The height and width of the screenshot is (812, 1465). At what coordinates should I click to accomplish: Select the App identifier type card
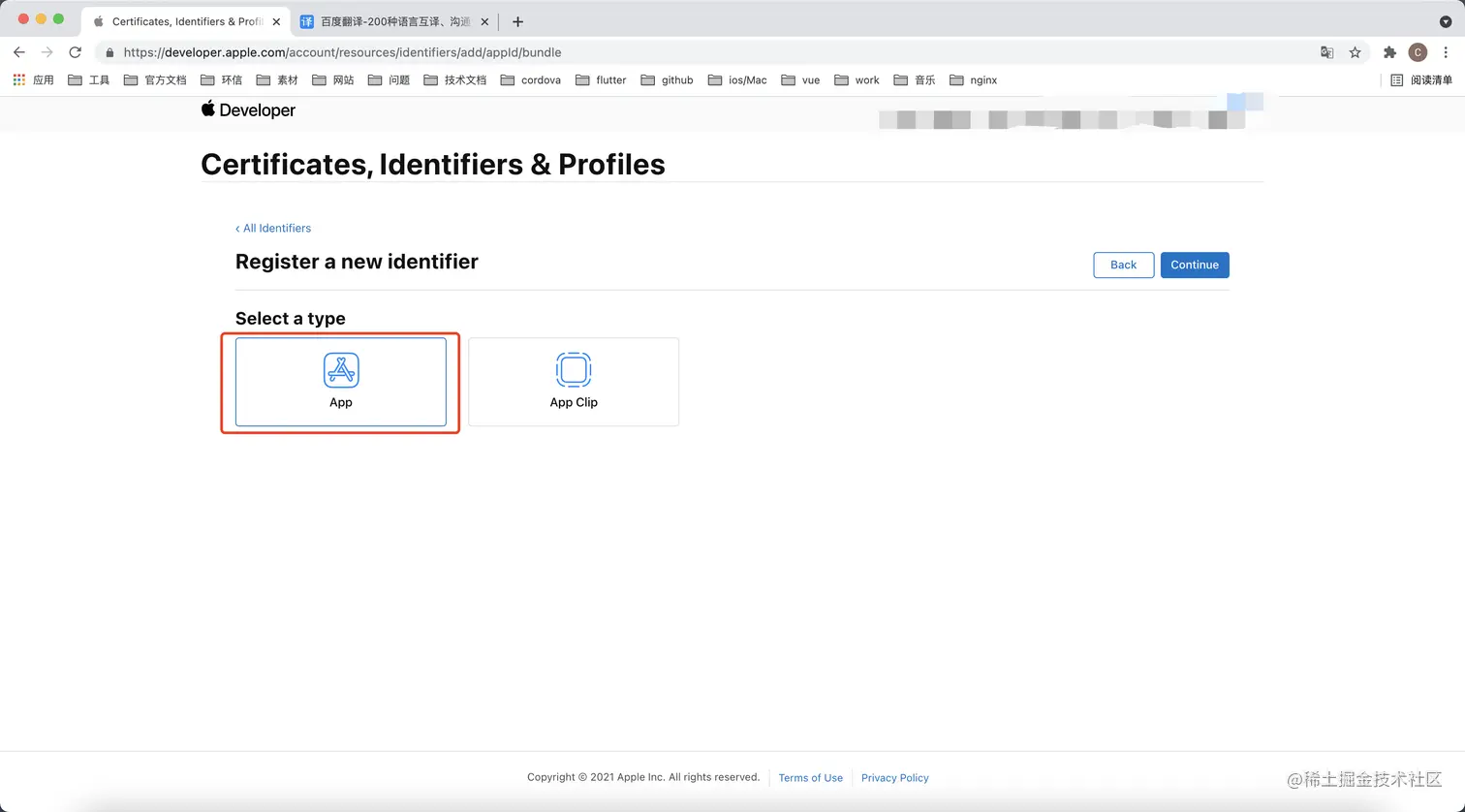[341, 382]
